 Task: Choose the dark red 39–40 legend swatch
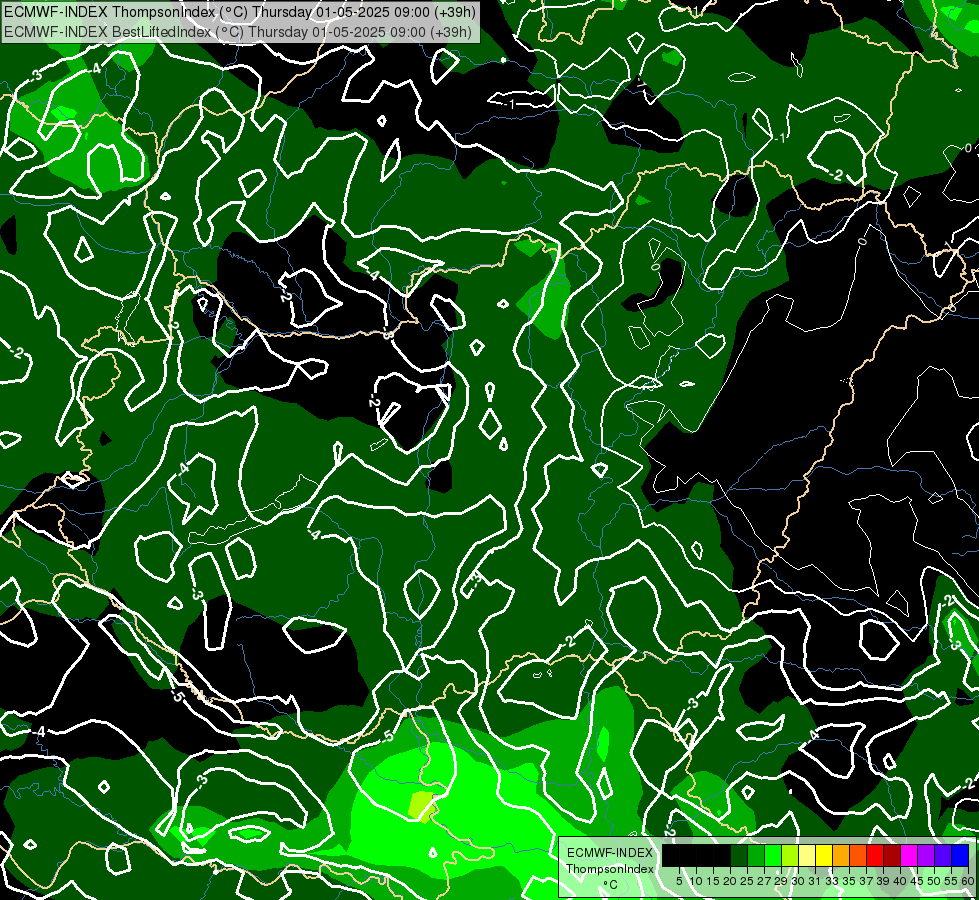pyautogui.click(x=892, y=855)
